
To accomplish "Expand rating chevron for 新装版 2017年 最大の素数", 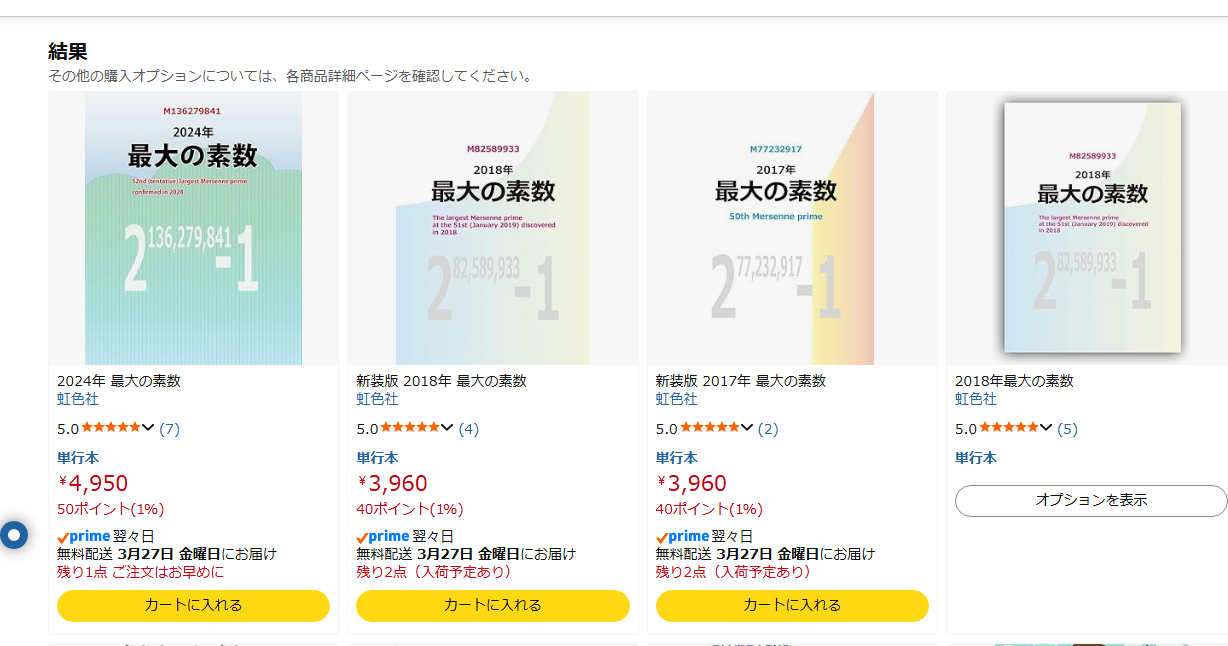I will (747, 428).
